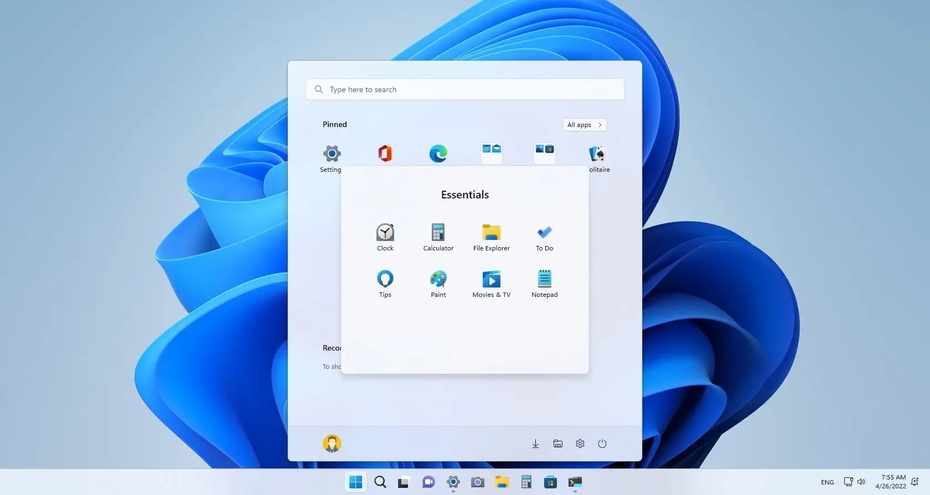The height and width of the screenshot is (495, 930).
Task: Open the Power options menu
Action: pyautogui.click(x=602, y=443)
